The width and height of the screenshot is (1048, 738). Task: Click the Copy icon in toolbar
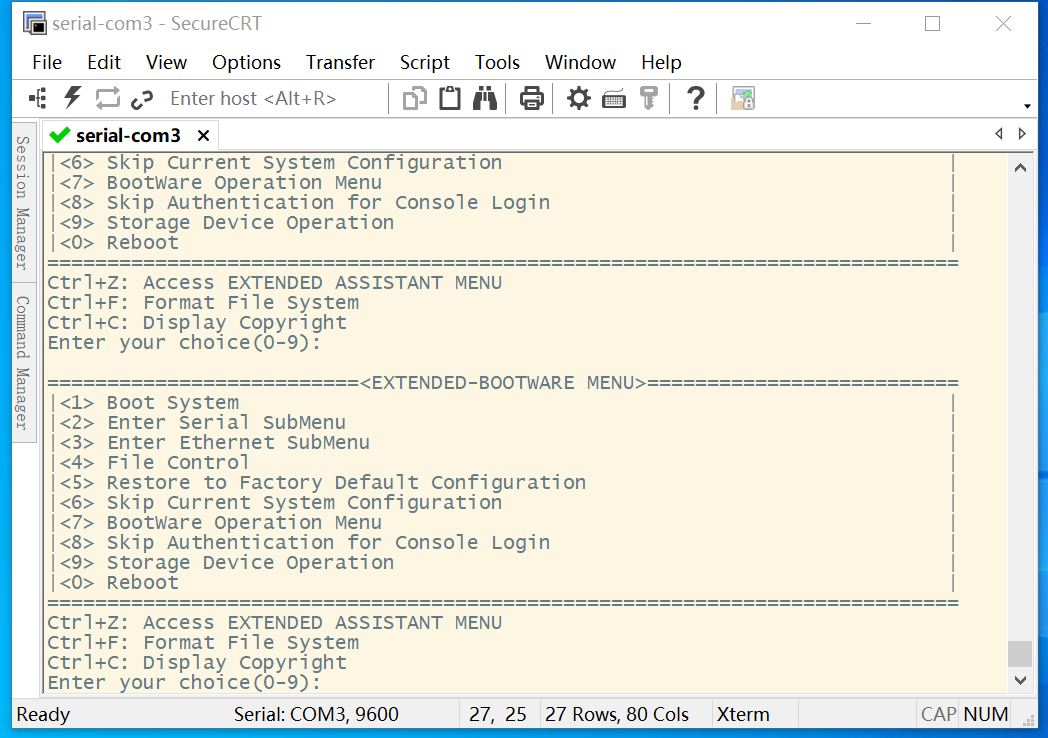pos(414,98)
